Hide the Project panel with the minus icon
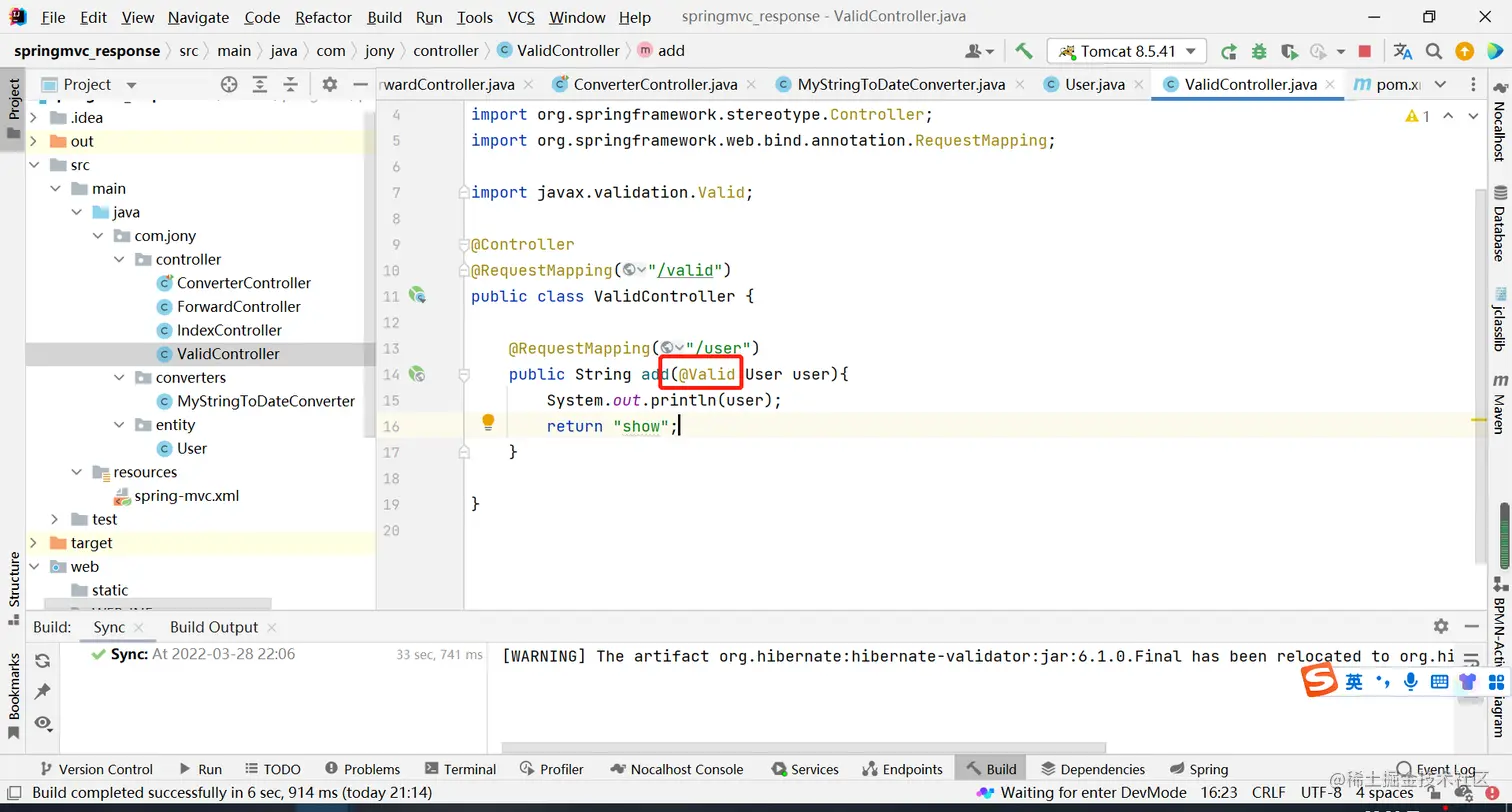 pyautogui.click(x=360, y=85)
